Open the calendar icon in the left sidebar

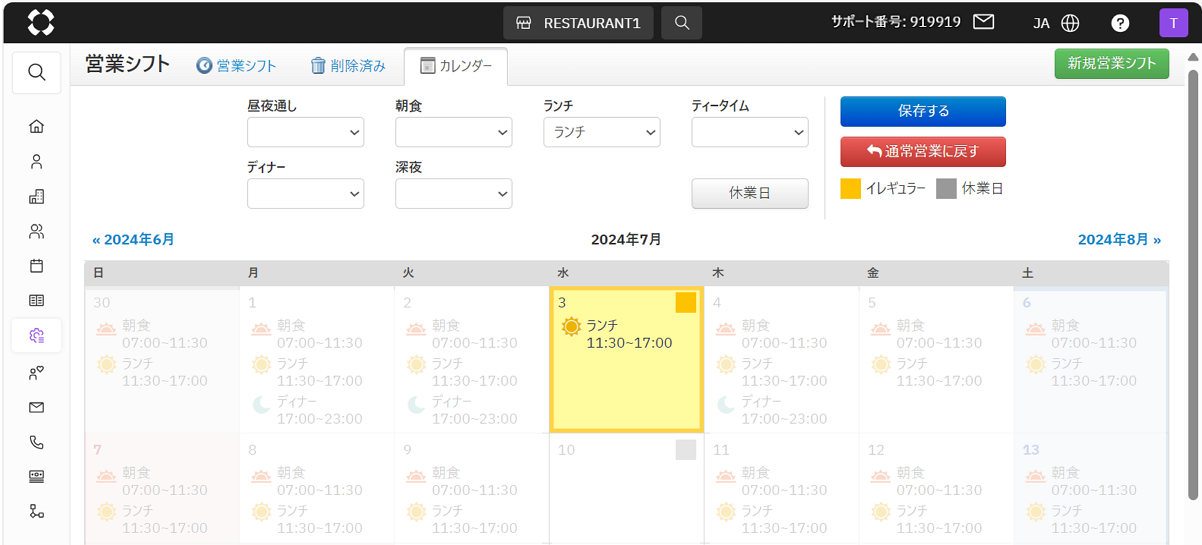pos(37,266)
